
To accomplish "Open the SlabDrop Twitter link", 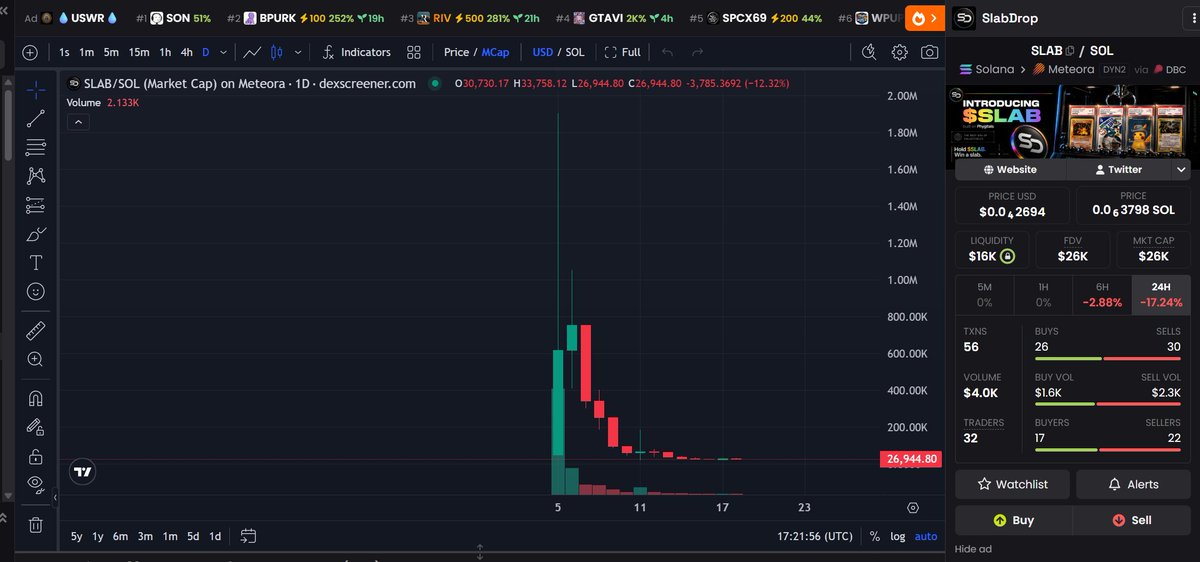I will (1118, 170).
